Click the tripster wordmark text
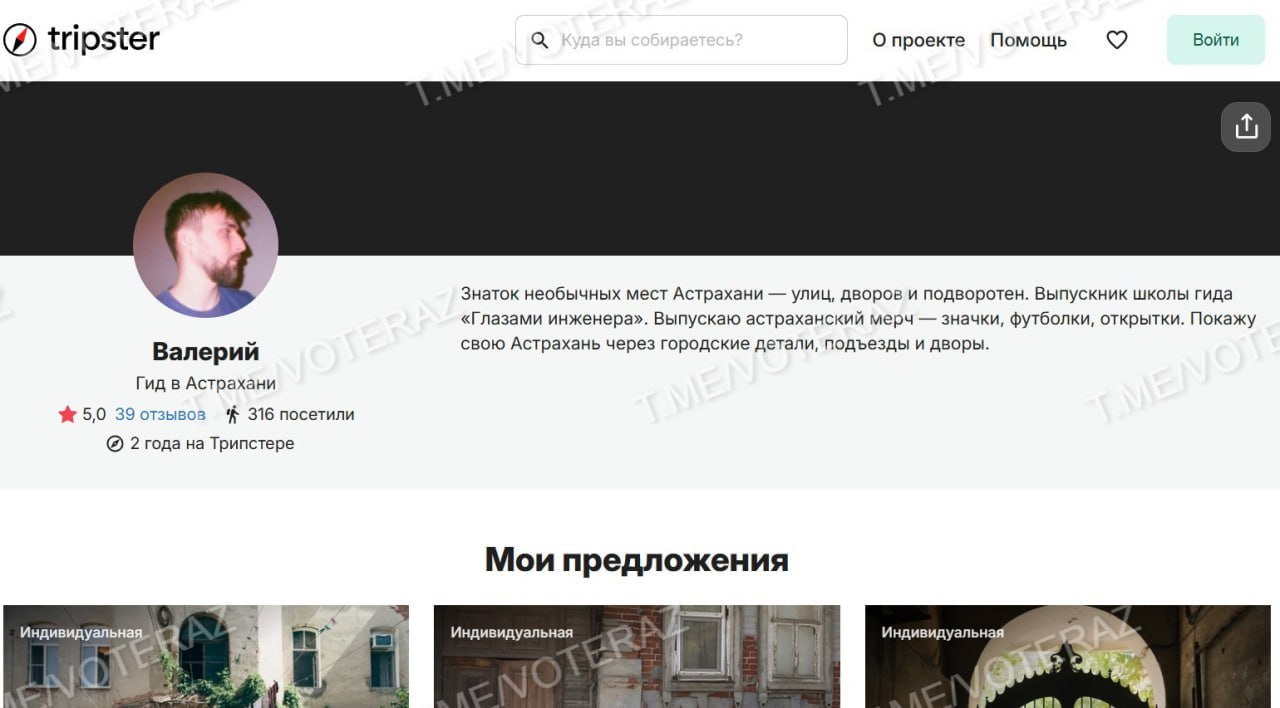The image size is (1280, 708). click(104, 39)
